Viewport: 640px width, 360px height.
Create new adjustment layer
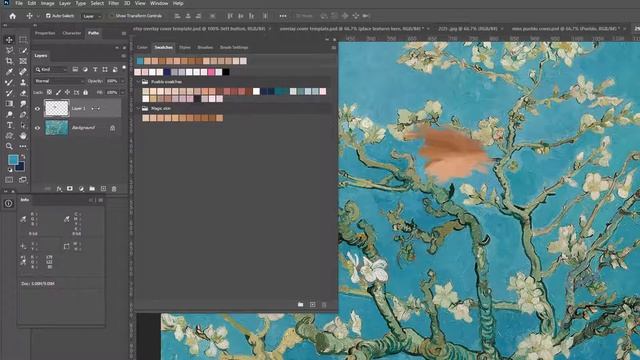click(81, 189)
